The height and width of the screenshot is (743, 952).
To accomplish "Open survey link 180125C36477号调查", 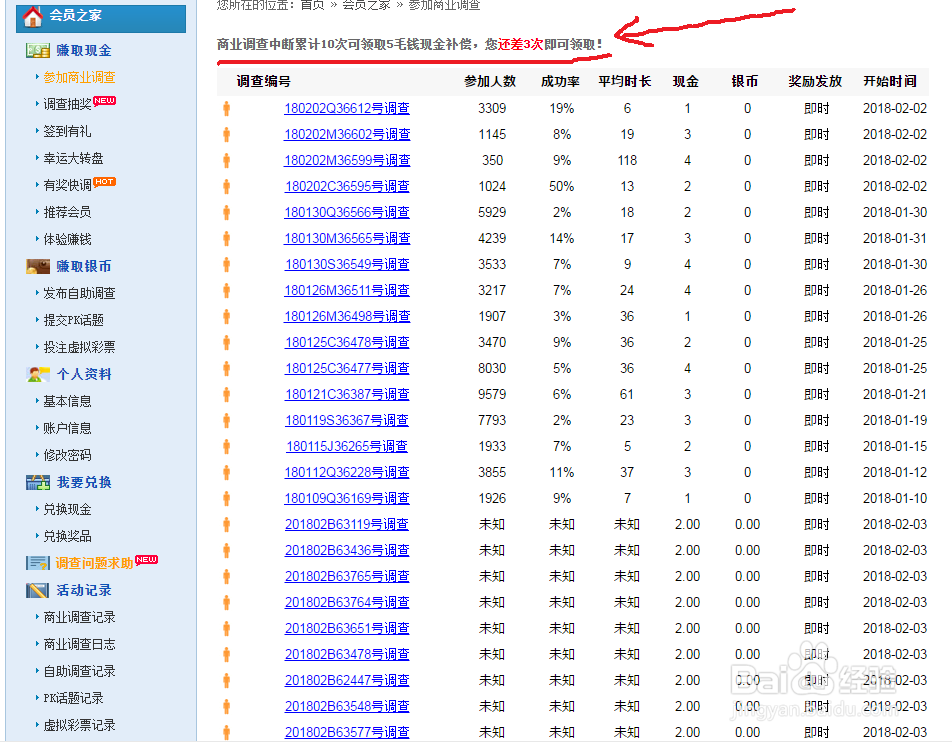I will coord(347,368).
